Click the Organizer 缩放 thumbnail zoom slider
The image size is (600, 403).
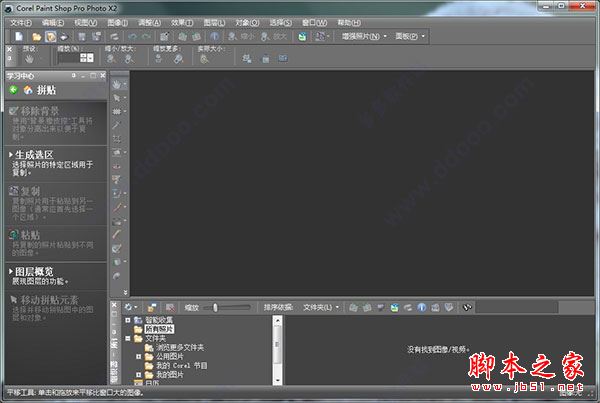coord(227,307)
